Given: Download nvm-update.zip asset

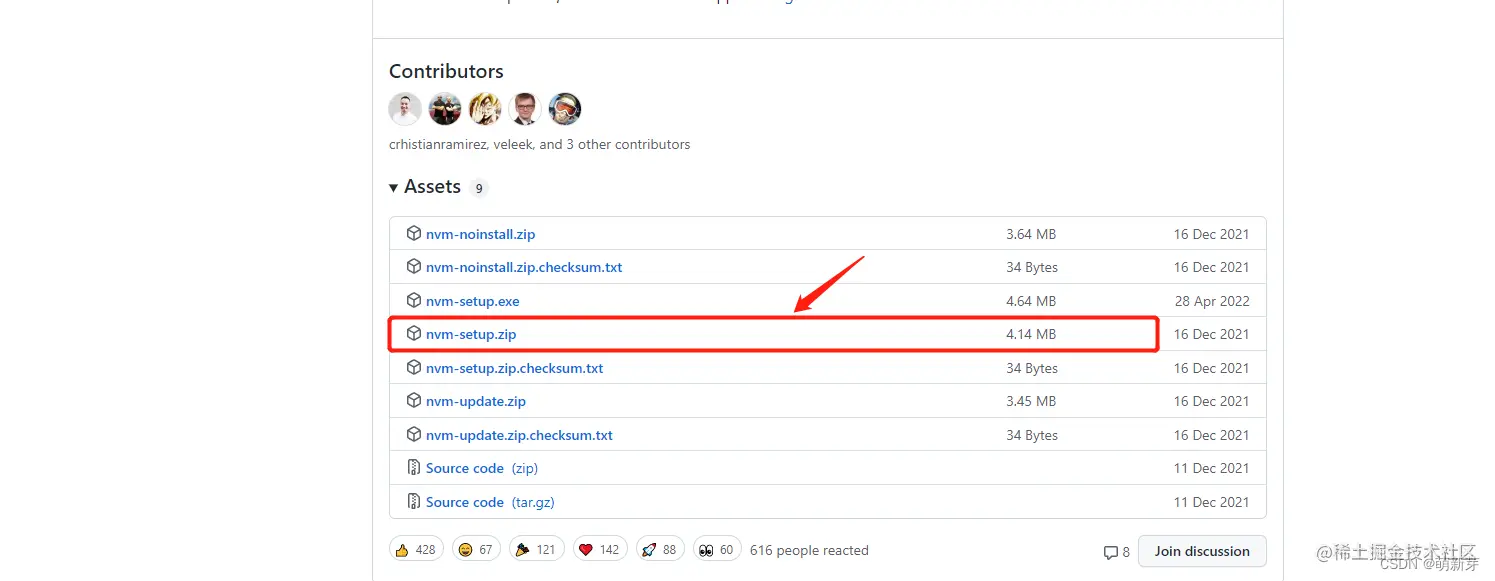Looking at the screenshot, I should click(x=476, y=401).
